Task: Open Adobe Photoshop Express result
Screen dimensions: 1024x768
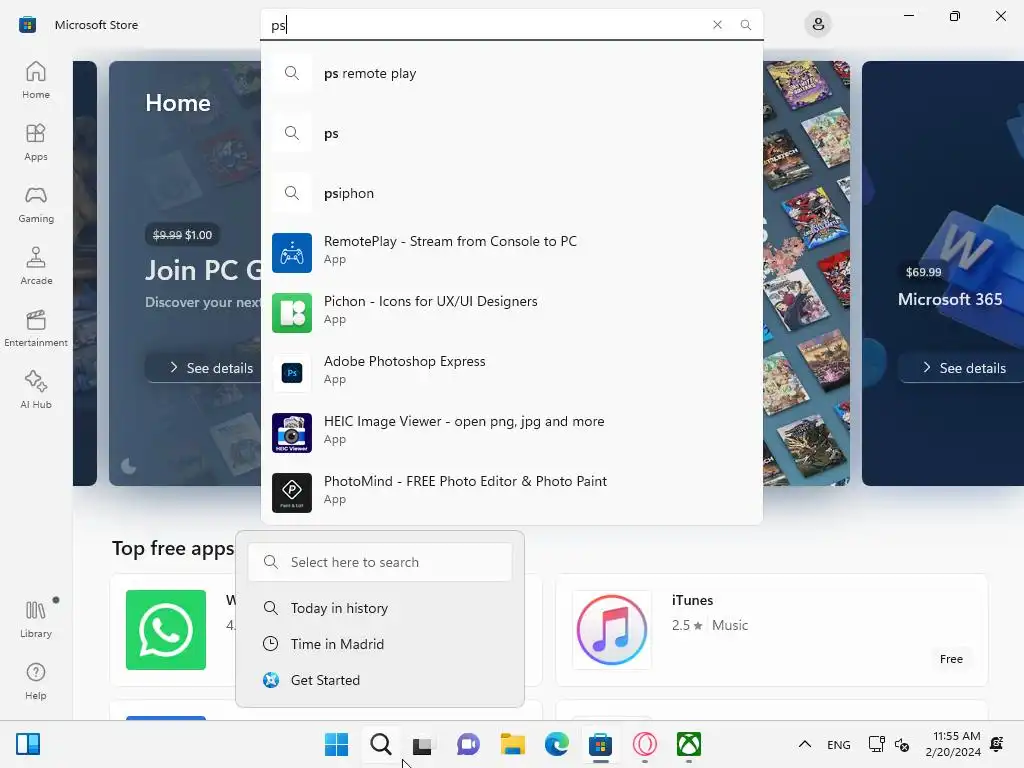Action: [512, 373]
